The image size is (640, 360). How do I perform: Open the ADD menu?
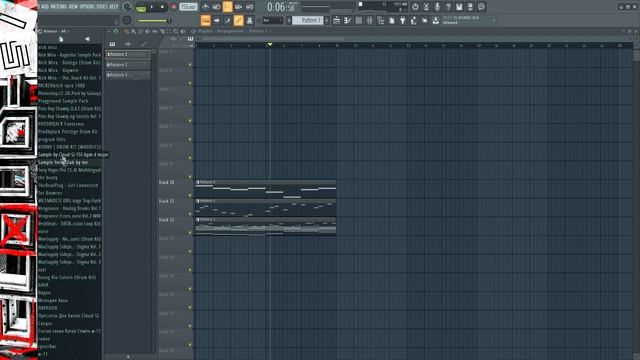[45, 7]
